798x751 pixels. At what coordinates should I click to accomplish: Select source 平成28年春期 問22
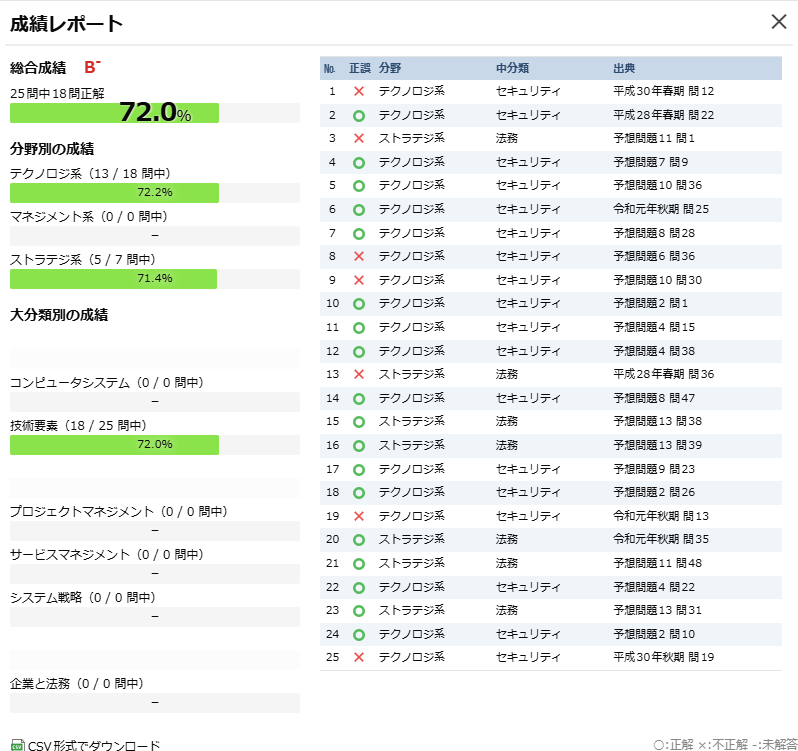[663, 115]
